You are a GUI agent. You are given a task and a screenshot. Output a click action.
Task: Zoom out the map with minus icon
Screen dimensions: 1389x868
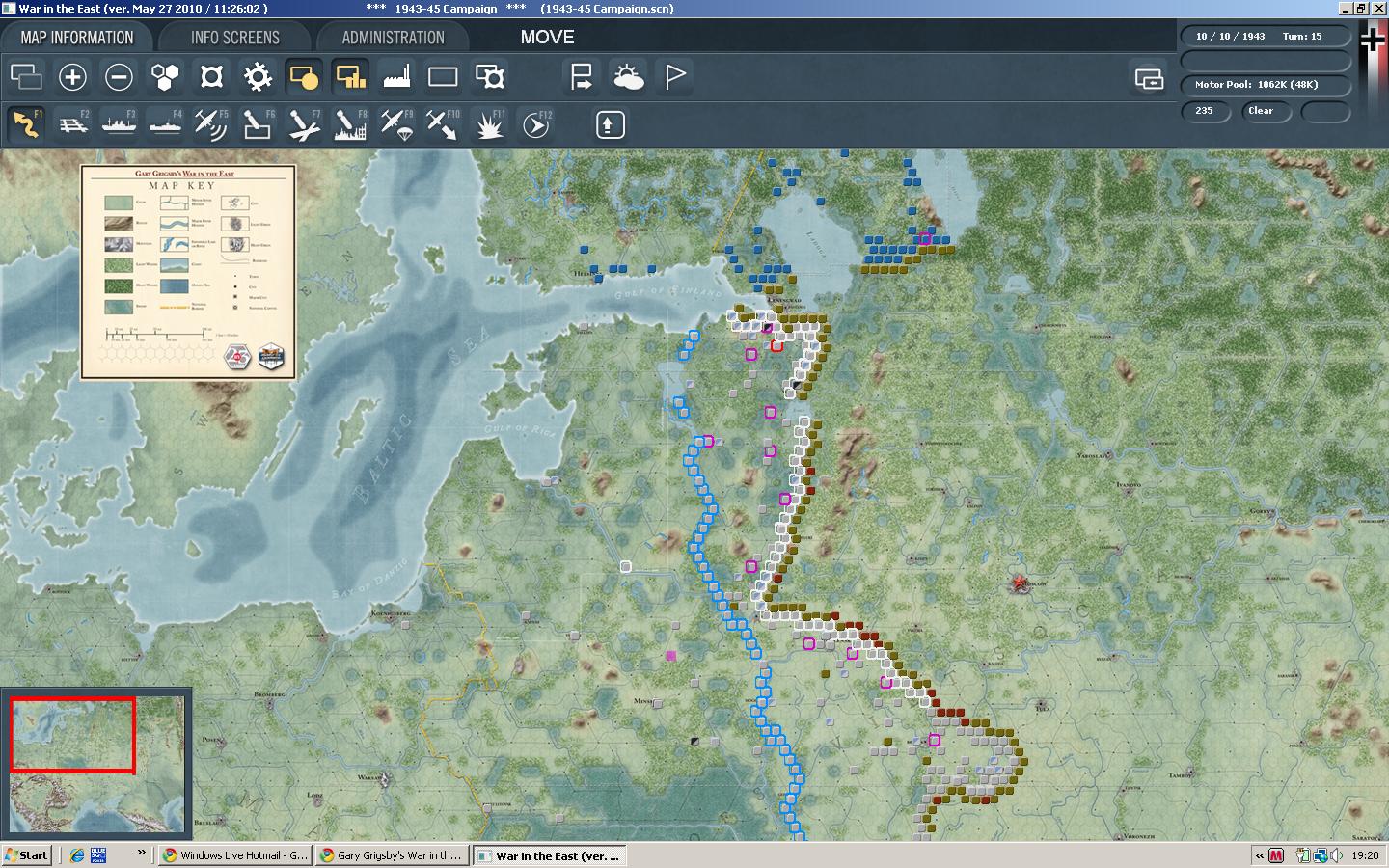(x=119, y=76)
